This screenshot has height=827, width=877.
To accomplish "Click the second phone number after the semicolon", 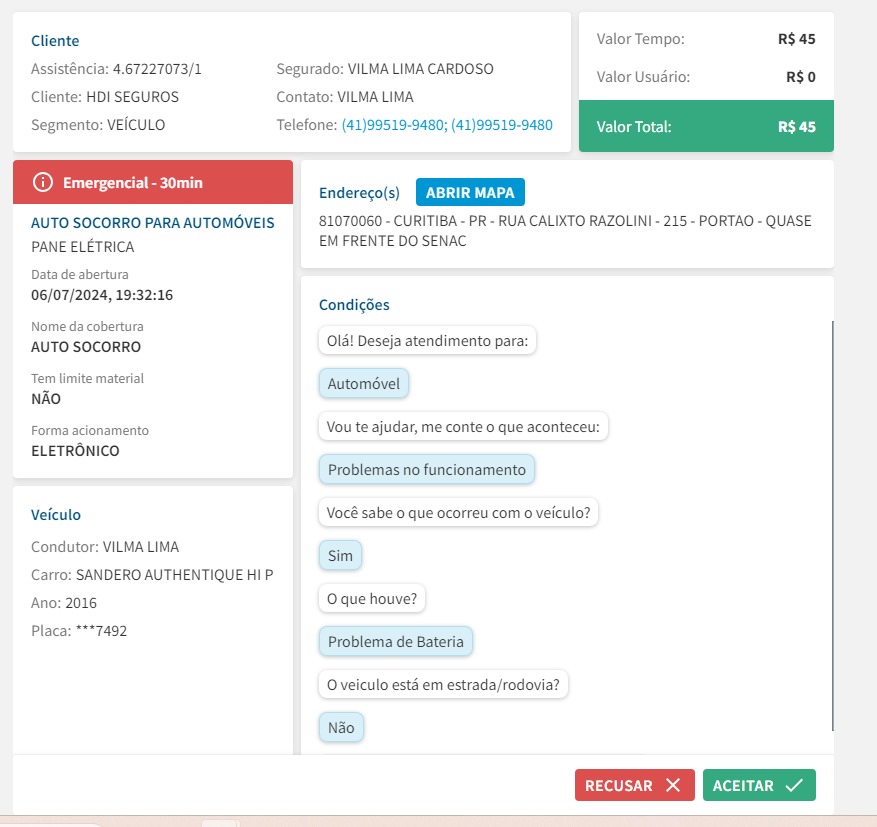I will point(502,125).
